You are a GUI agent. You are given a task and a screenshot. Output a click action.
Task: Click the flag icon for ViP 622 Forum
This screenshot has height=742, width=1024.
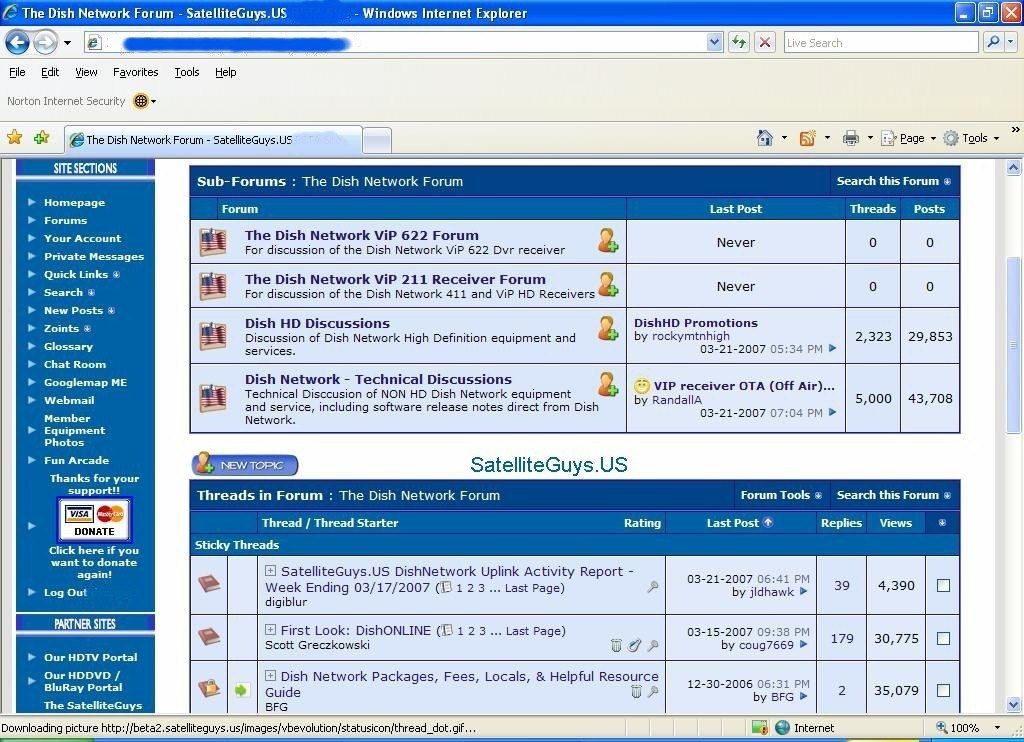(x=213, y=242)
